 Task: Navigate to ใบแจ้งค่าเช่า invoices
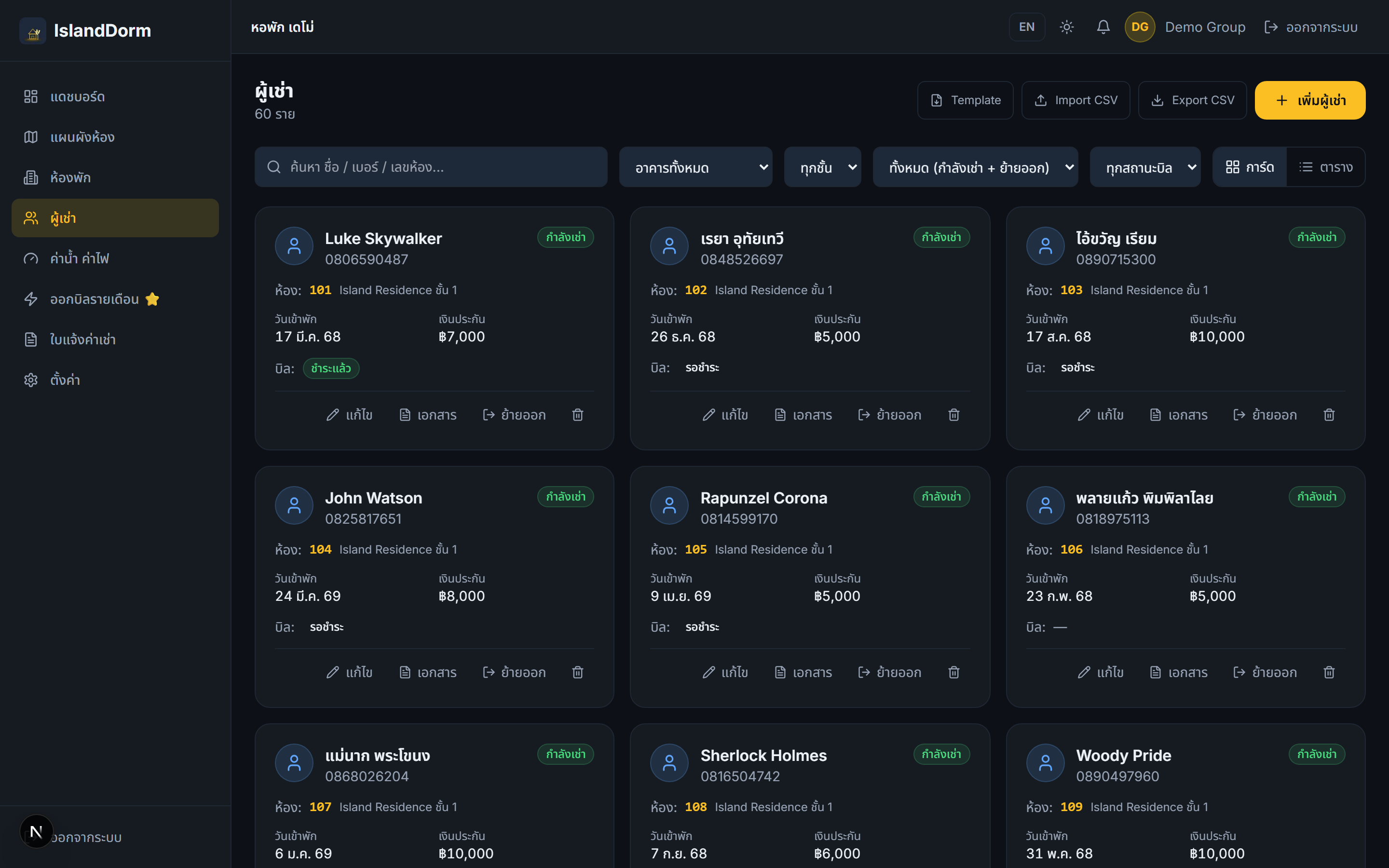coord(115,339)
